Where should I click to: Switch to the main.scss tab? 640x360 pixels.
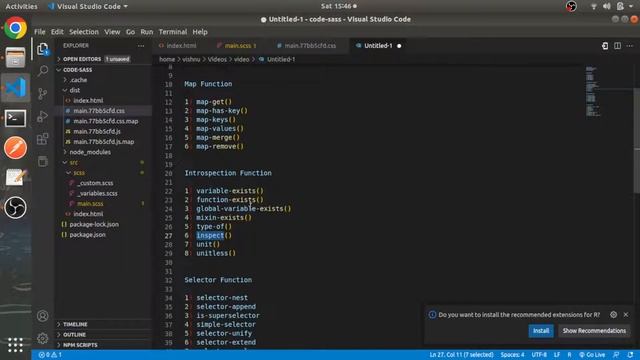[240, 46]
